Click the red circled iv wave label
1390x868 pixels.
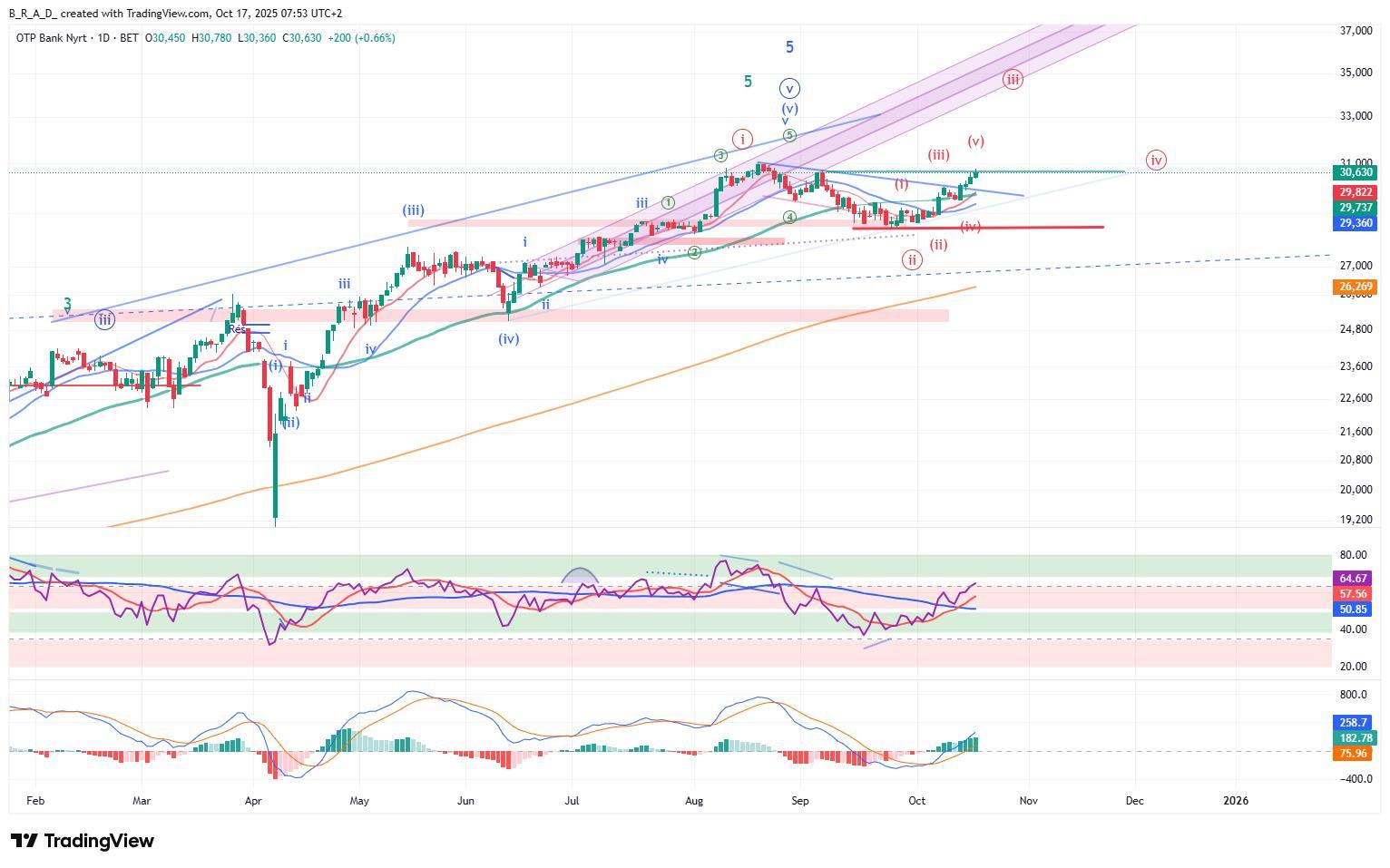[1155, 161]
